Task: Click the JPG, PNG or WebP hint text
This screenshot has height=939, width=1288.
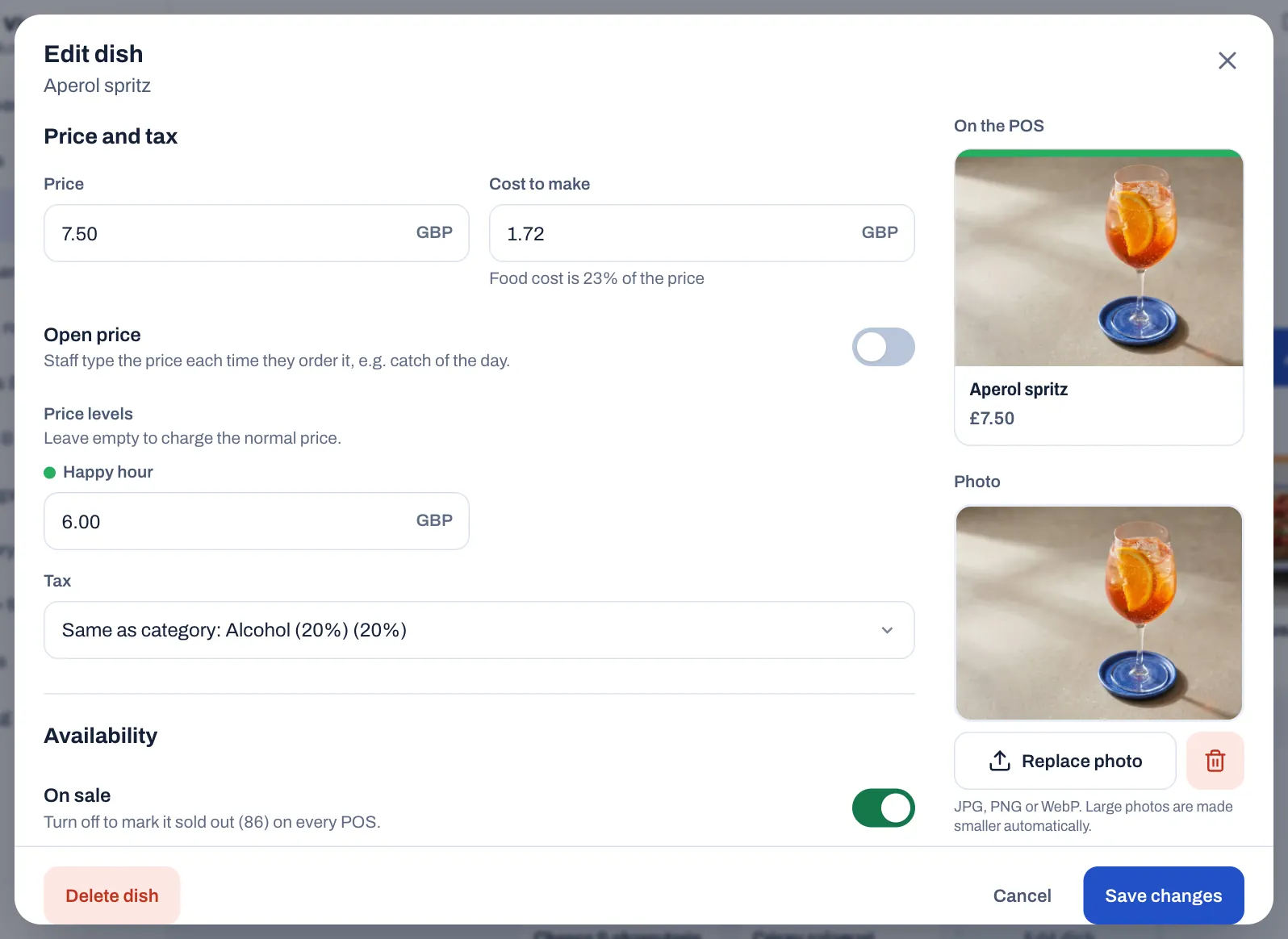Action: (1093, 816)
